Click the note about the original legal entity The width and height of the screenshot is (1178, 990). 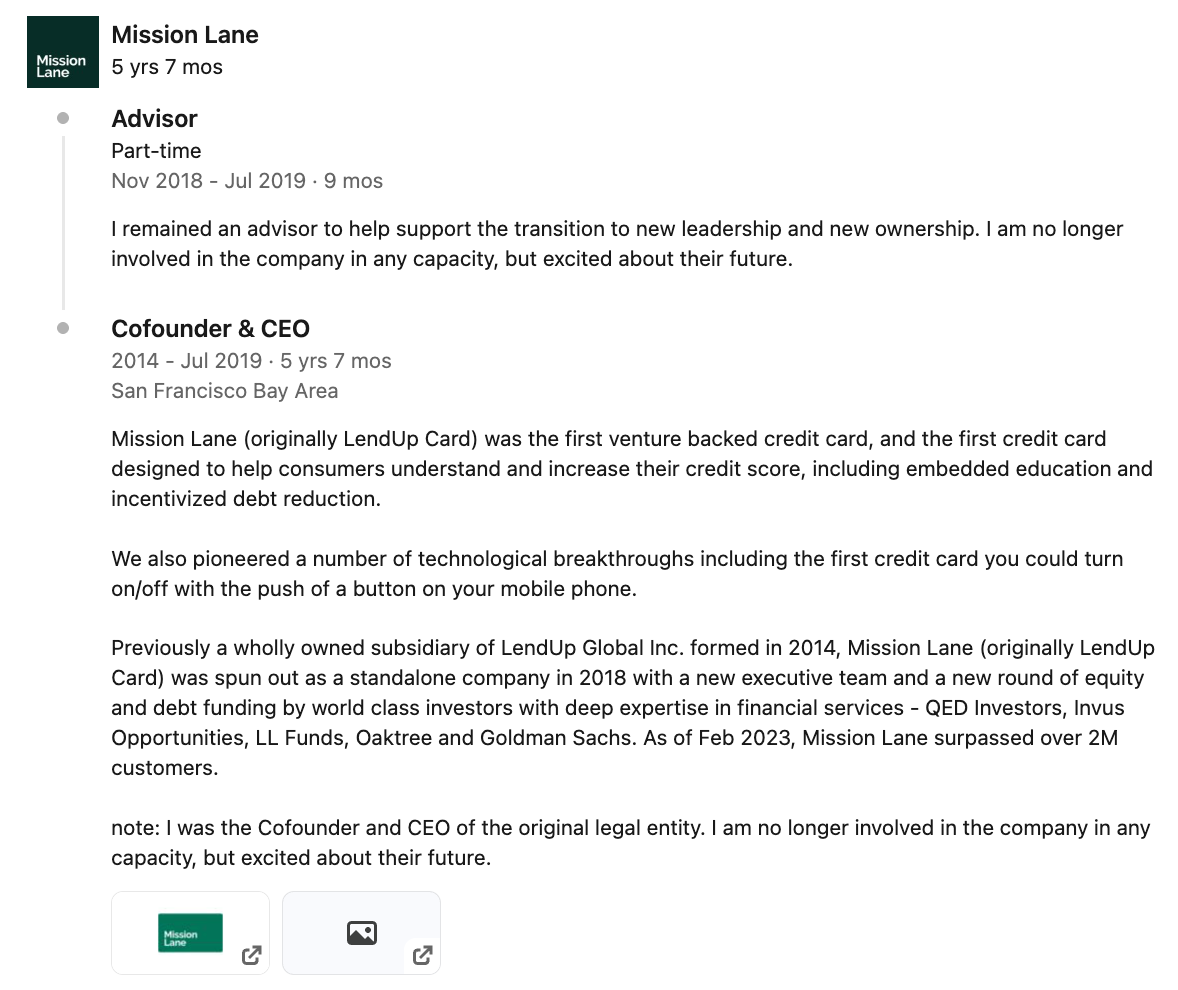[630, 843]
